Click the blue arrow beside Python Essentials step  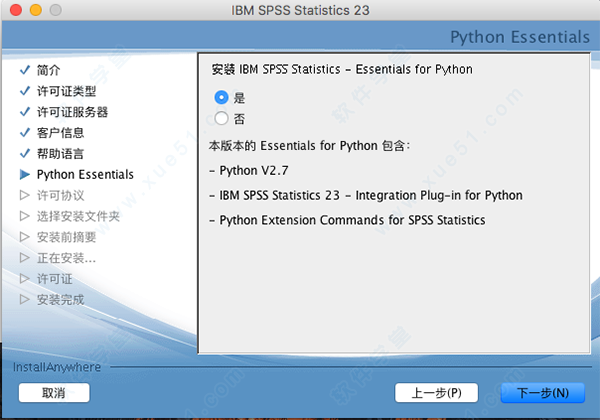(25, 174)
